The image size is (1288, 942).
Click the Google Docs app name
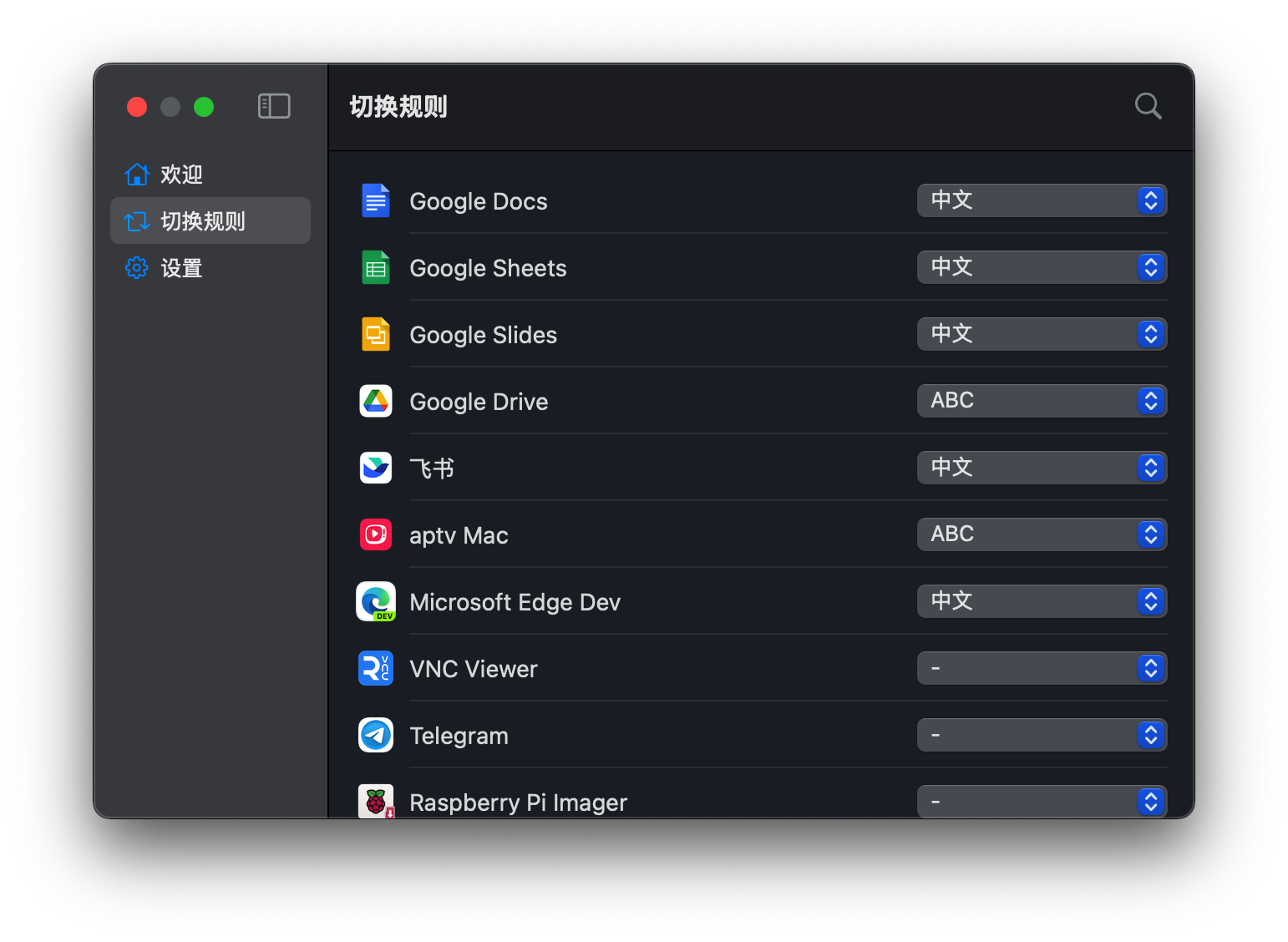pos(479,201)
